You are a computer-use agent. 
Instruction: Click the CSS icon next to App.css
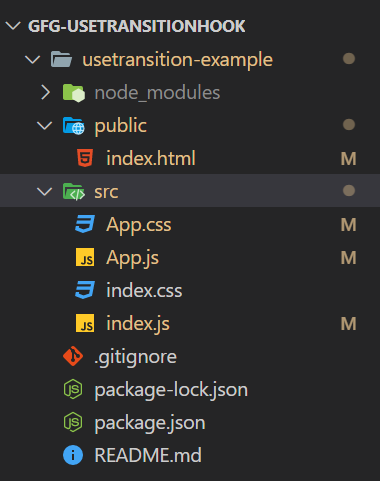tap(85, 224)
